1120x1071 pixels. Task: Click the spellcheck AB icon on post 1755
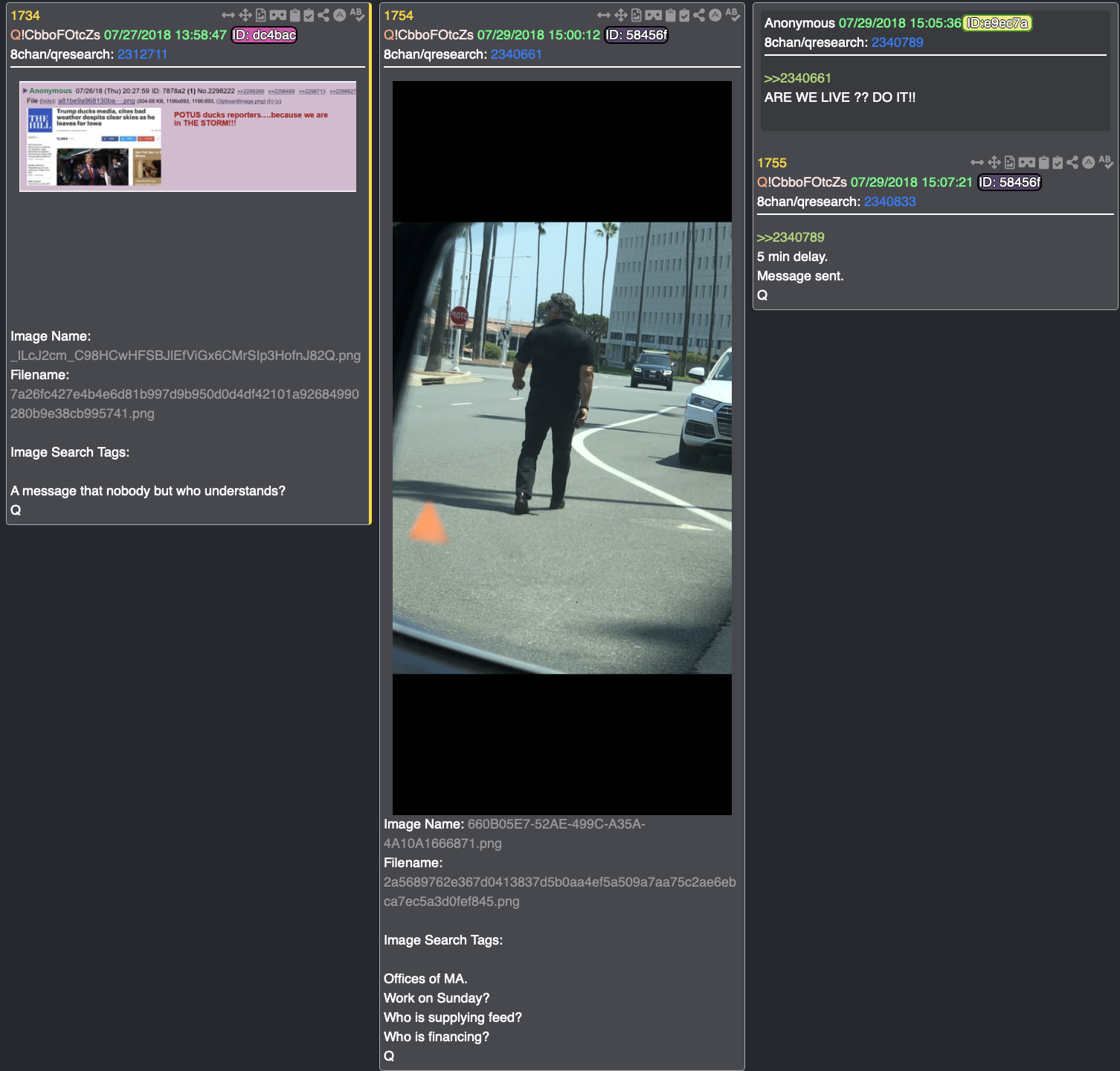pos(1106,162)
